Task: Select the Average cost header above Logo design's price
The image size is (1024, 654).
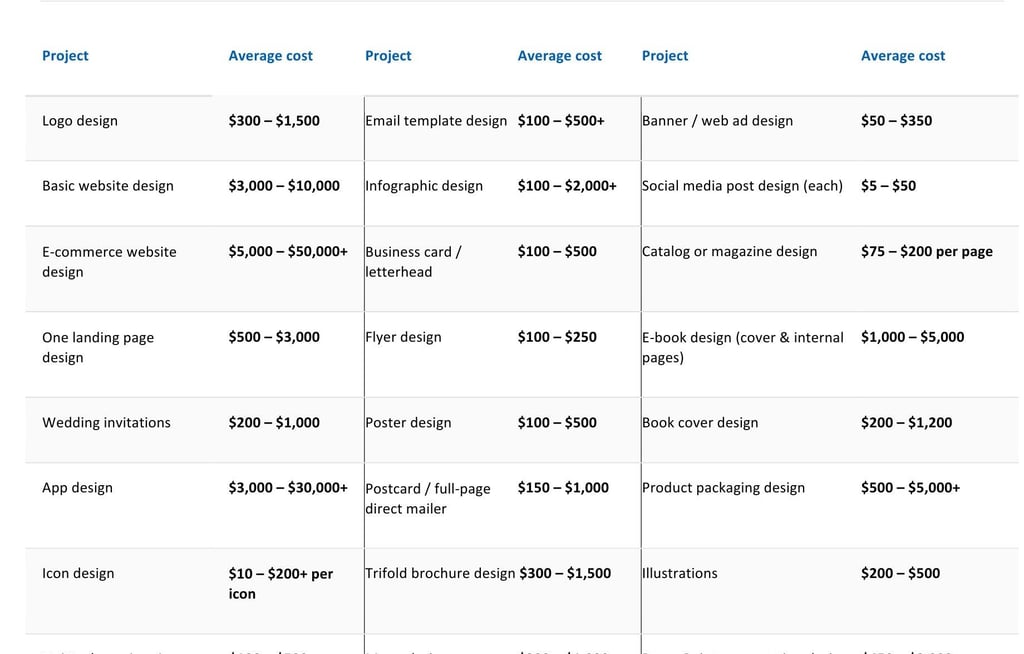Action: [270, 56]
